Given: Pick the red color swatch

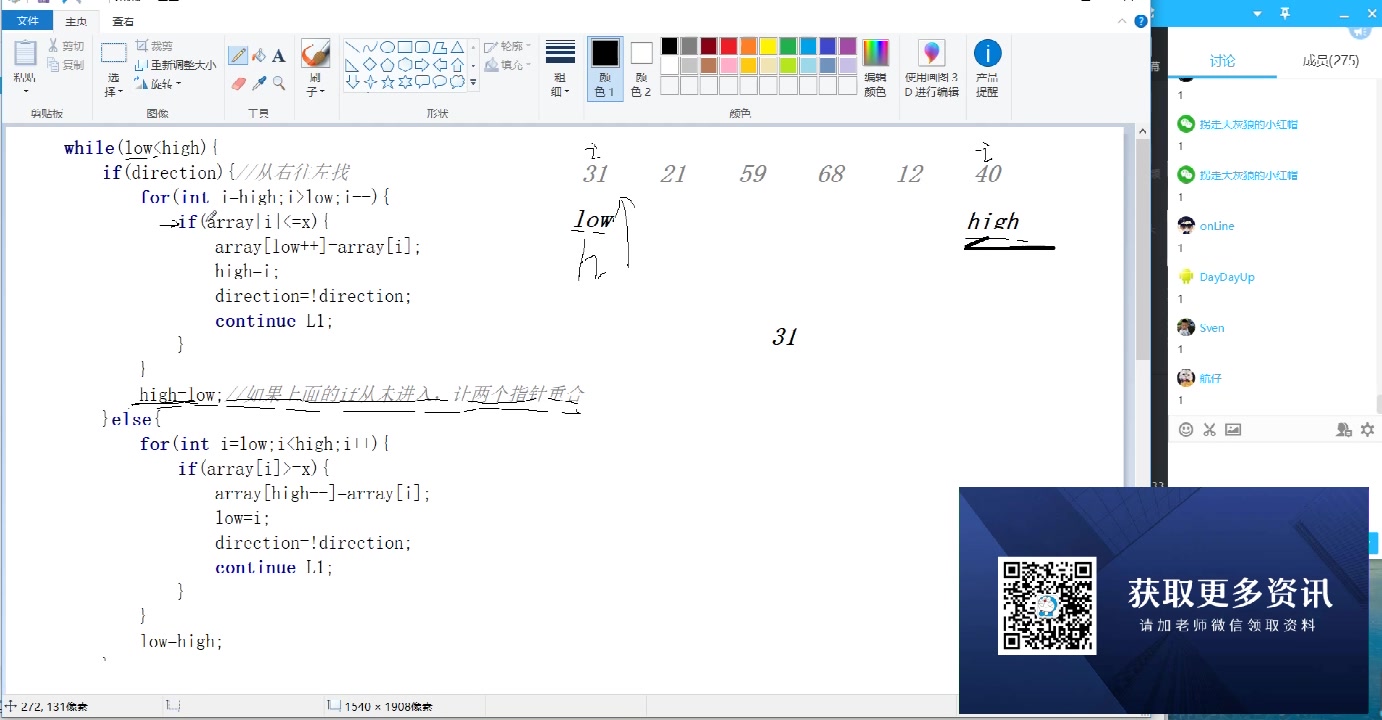Looking at the screenshot, I should click(728, 46).
